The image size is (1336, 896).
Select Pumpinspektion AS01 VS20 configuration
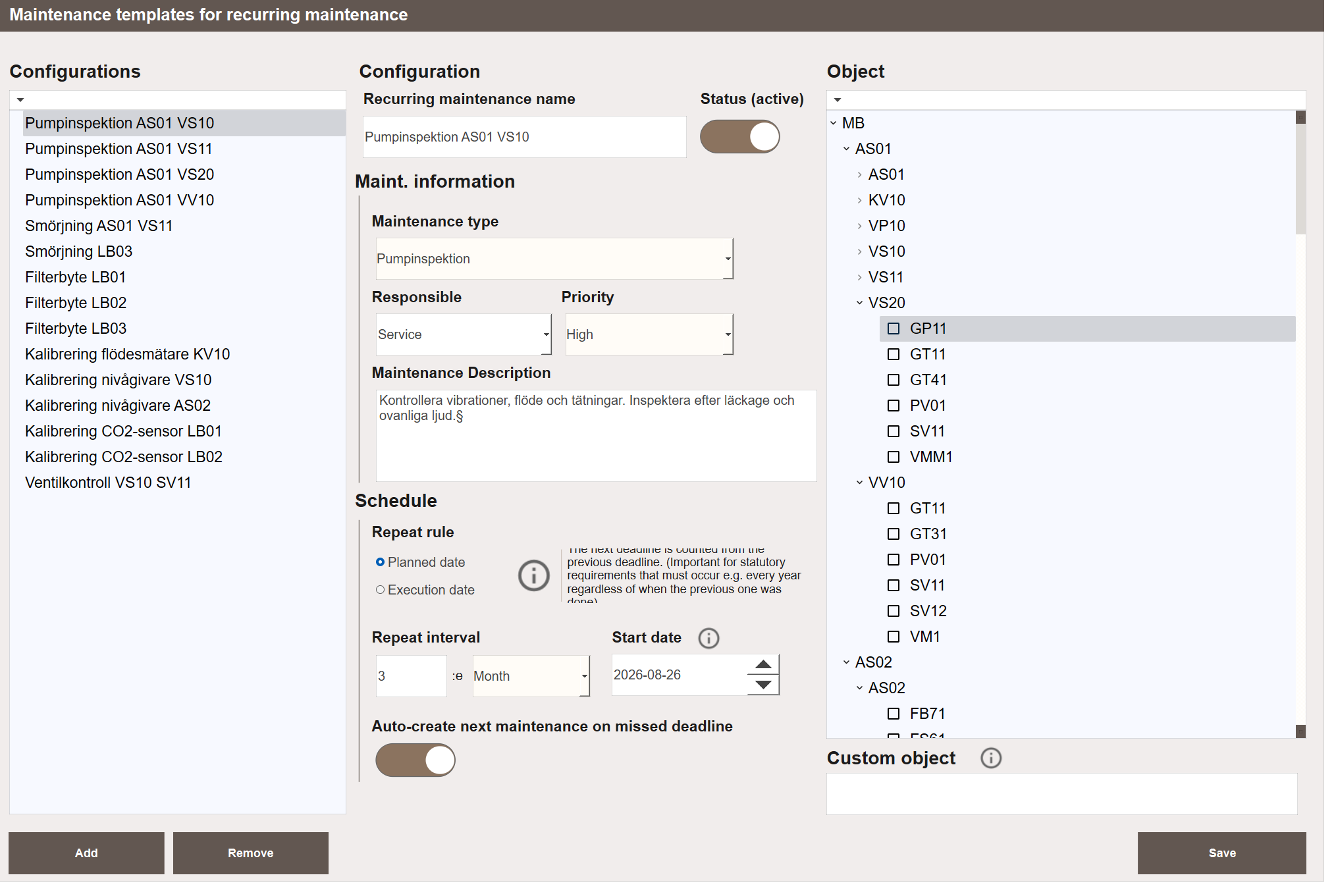pos(184,174)
